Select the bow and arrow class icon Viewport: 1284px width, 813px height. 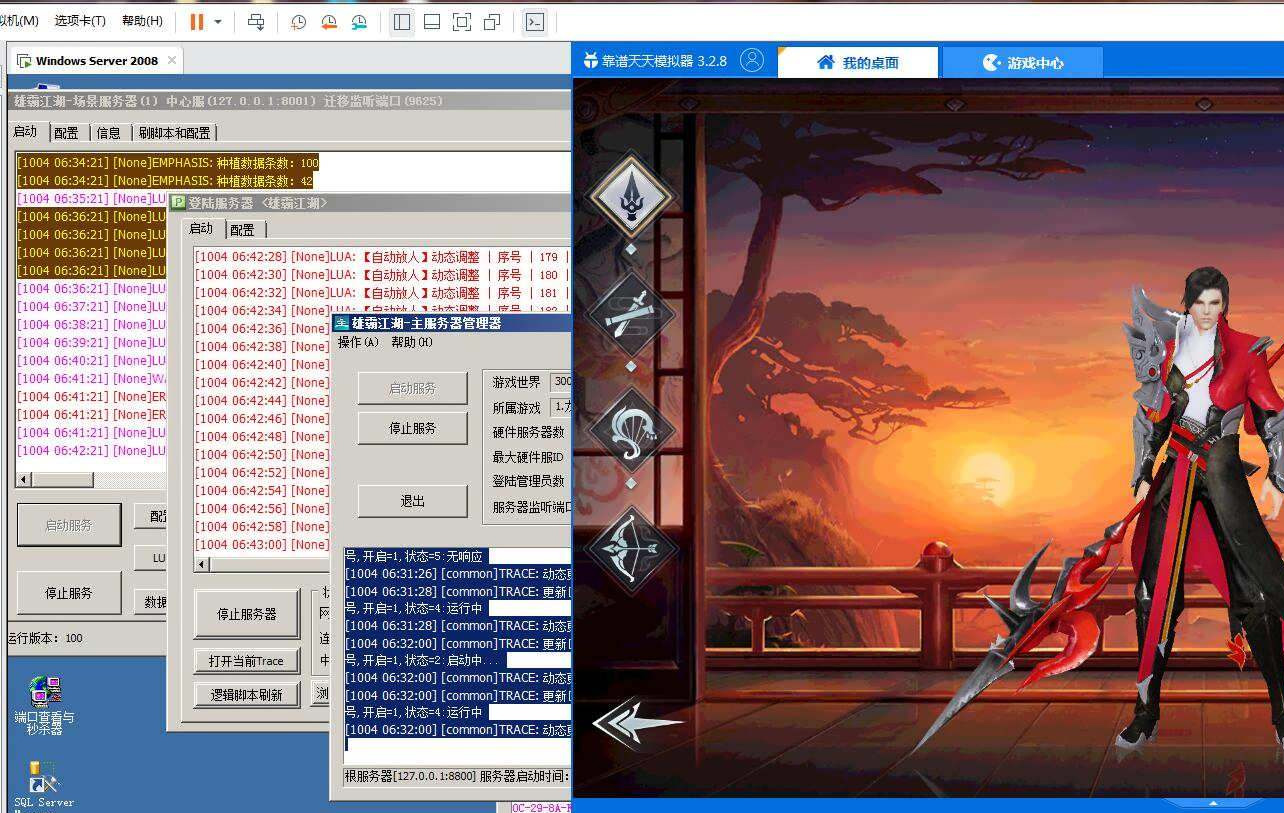[630, 547]
